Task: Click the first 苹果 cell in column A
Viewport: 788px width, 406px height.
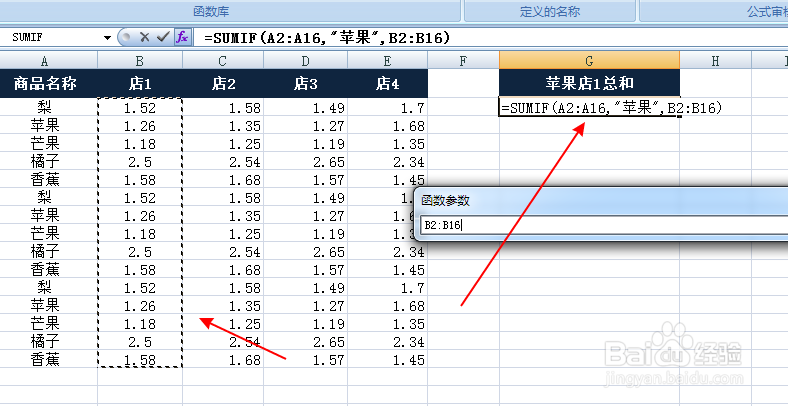Action: 45,126
